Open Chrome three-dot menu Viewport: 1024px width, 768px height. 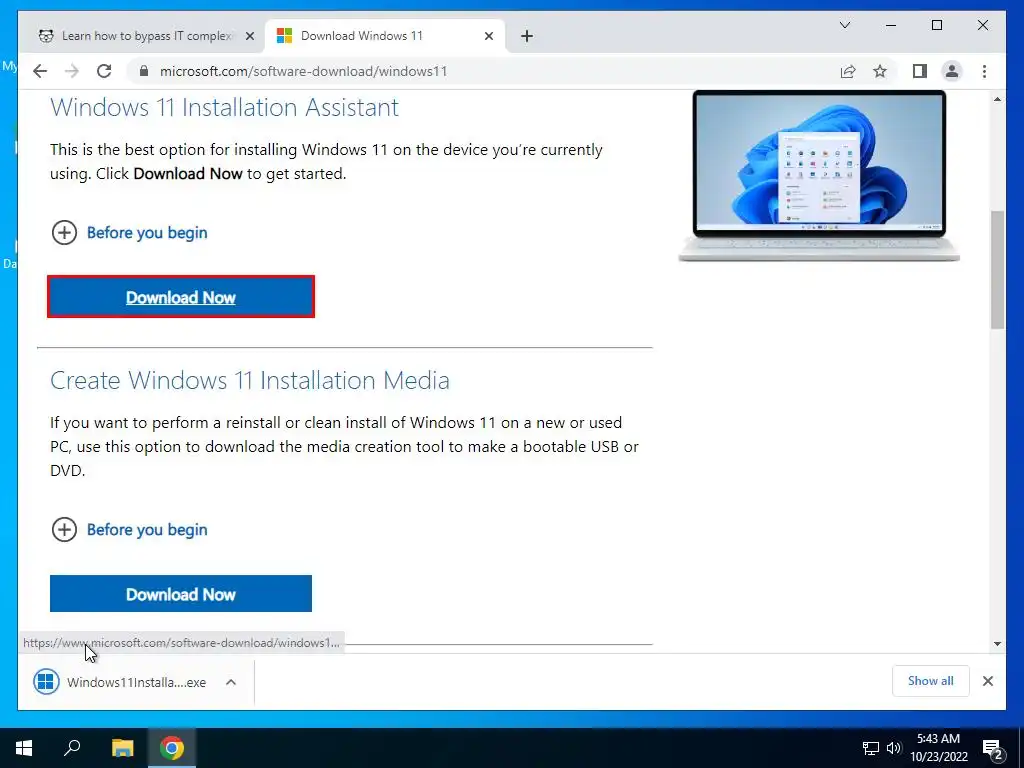pyautogui.click(x=984, y=71)
